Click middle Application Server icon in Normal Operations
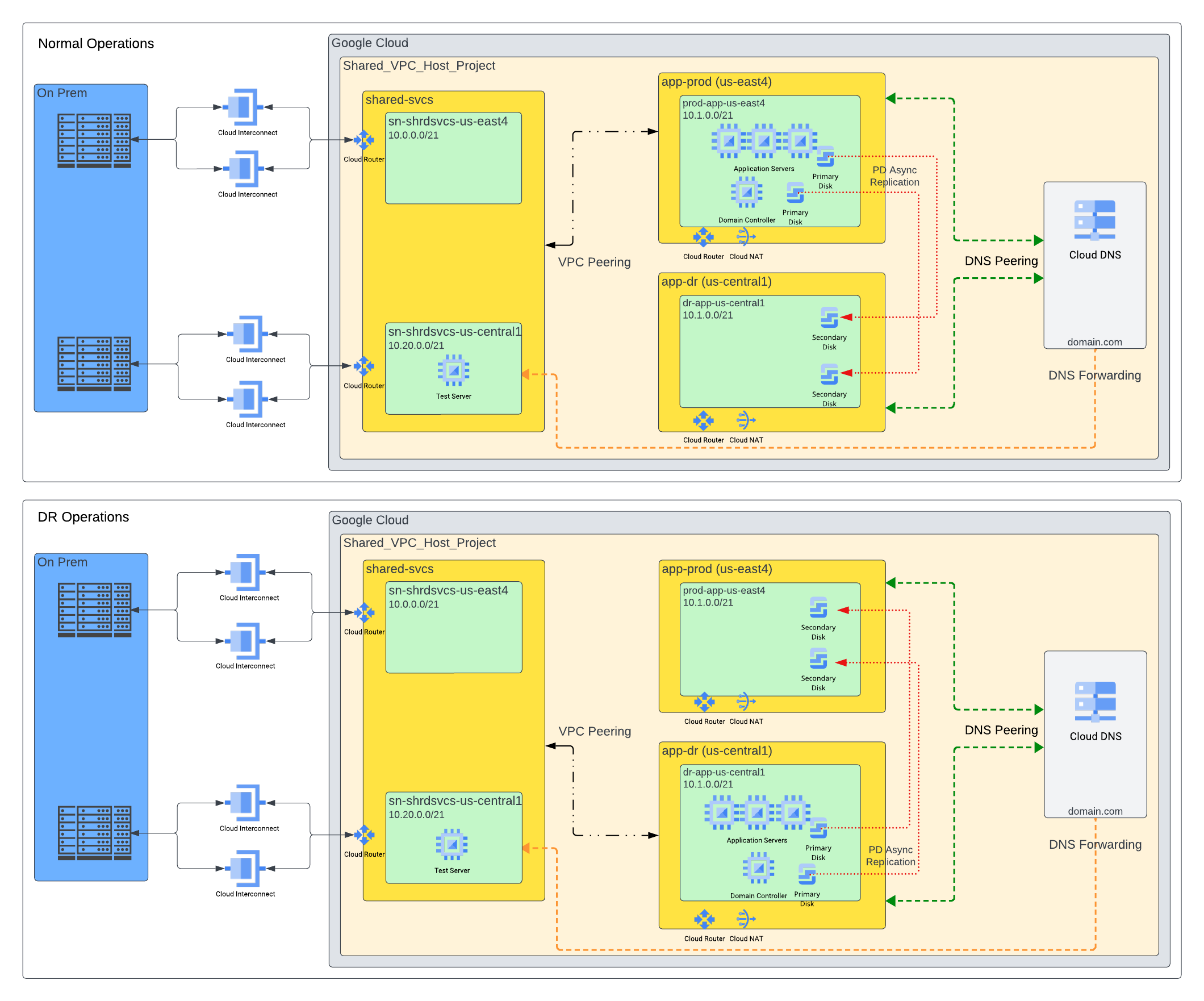 764,140
